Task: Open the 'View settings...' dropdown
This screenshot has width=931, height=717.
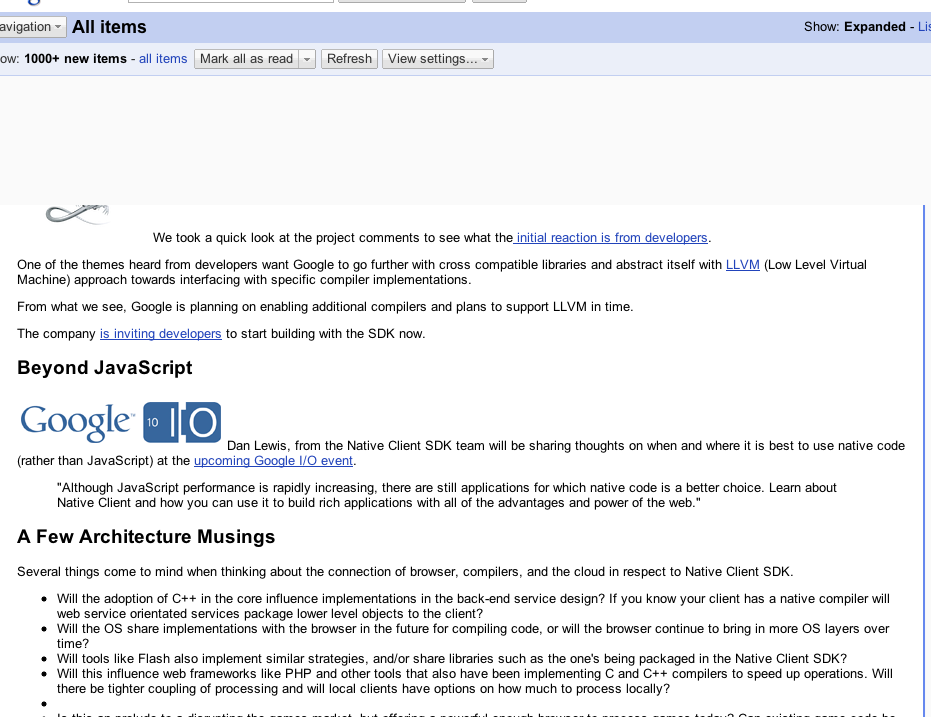Action: [x=438, y=59]
